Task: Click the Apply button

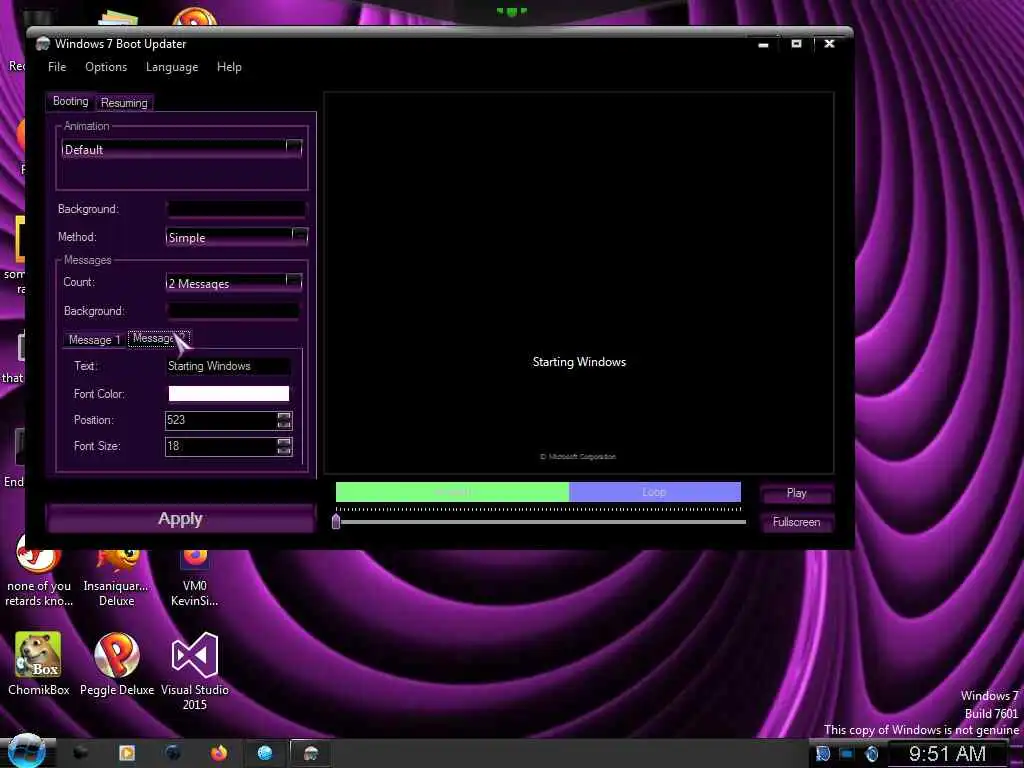Action: pyautogui.click(x=180, y=519)
